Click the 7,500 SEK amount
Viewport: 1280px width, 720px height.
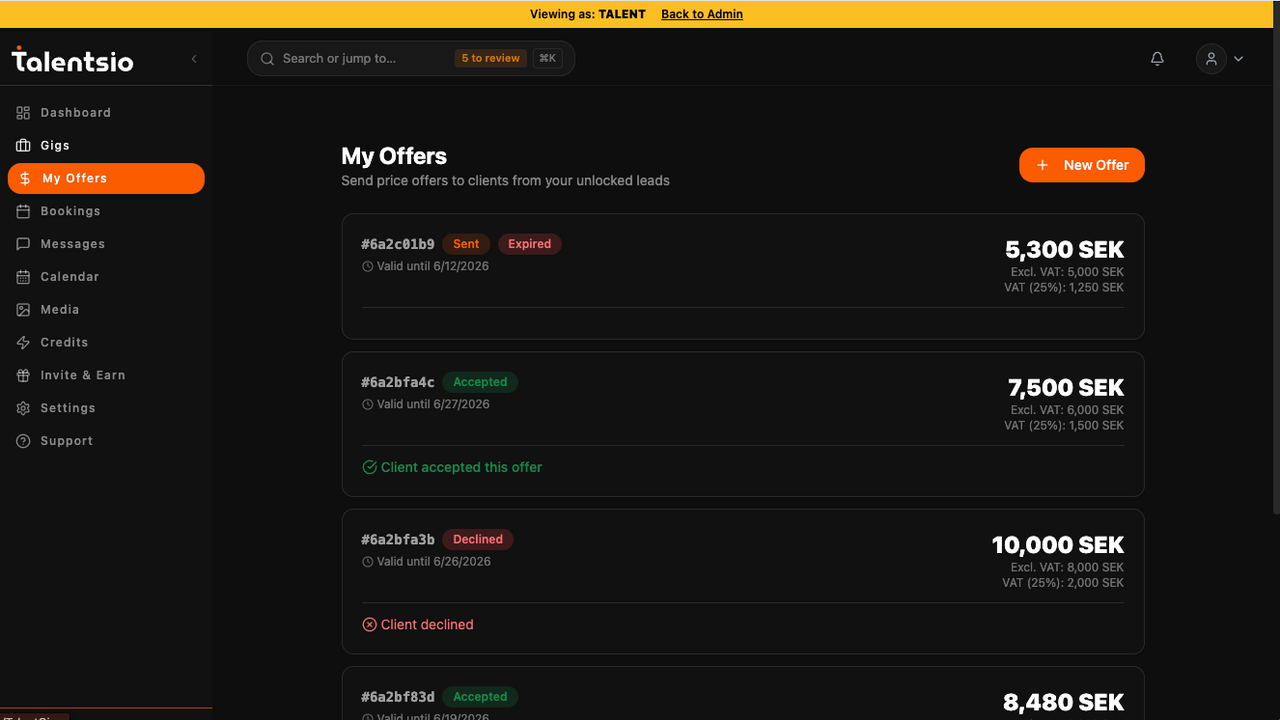1066,388
